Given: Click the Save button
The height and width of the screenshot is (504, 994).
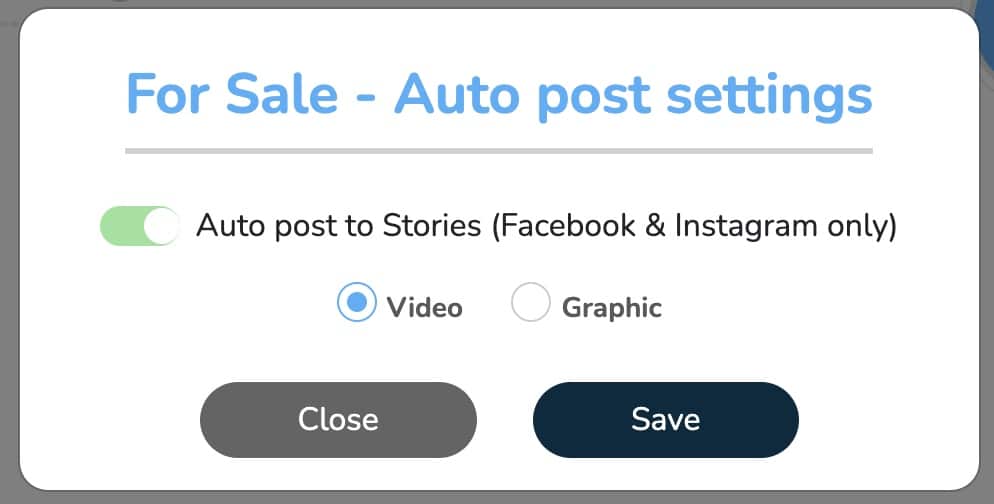Looking at the screenshot, I should [x=666, y=420].
